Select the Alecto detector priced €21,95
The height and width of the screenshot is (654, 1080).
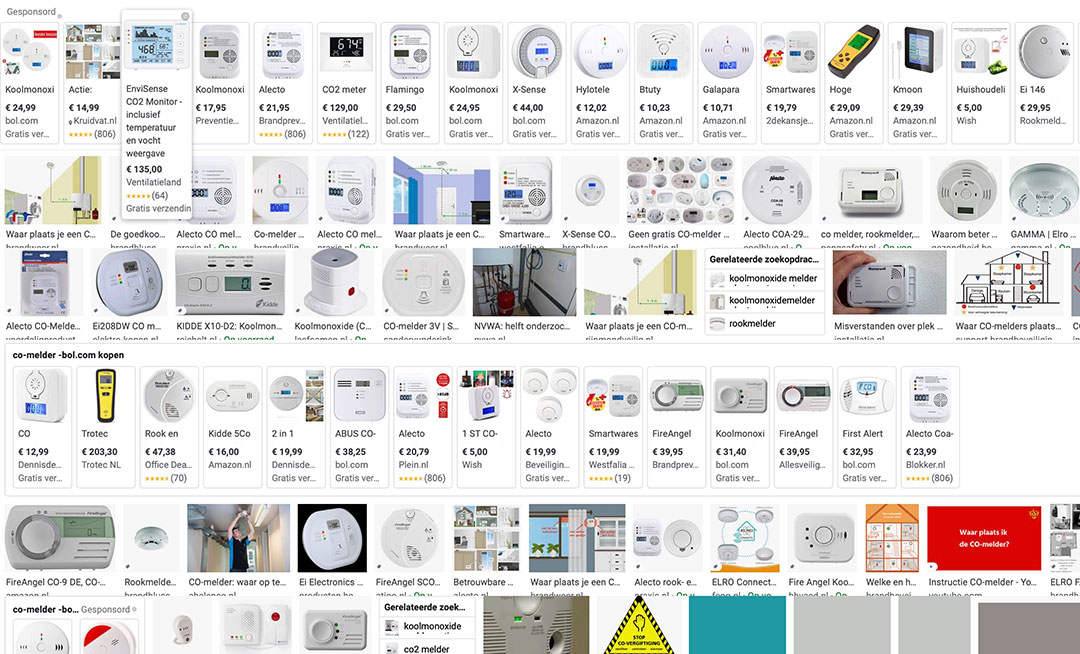pyautogui.click(x=282, y=83)
